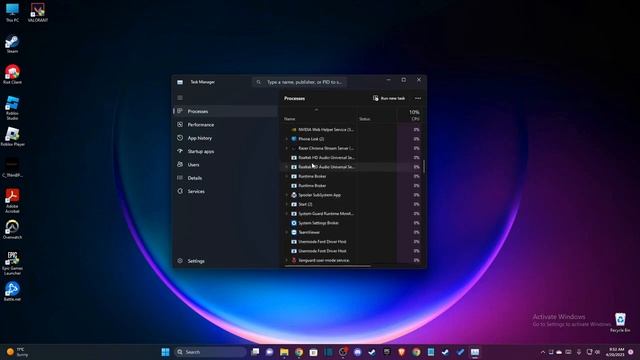
Task: Select the Roblox Player desktop shortcut
Action: [x=12, y=137]
